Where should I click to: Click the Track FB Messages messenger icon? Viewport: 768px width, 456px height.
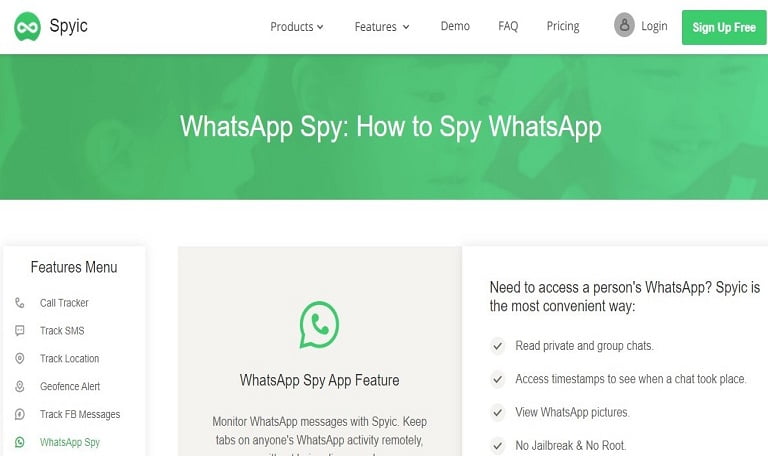coord(20,414)
